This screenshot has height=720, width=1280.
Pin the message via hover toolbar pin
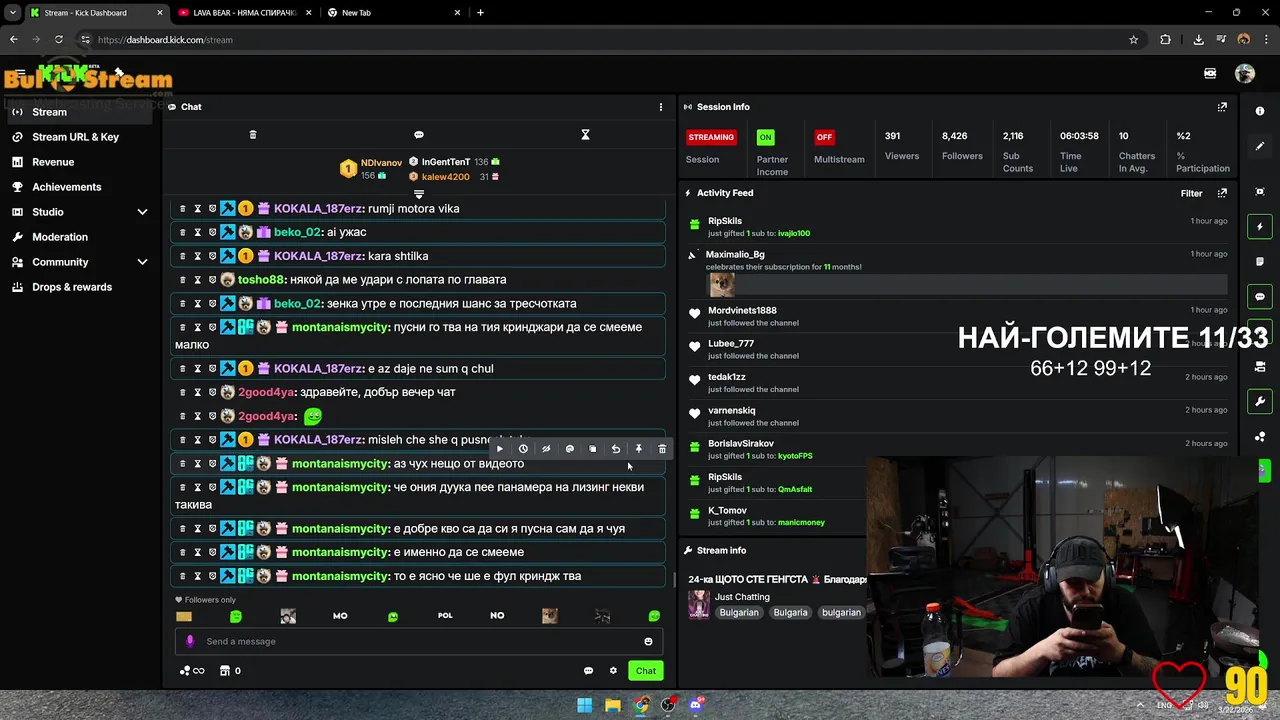coord(638,449)
